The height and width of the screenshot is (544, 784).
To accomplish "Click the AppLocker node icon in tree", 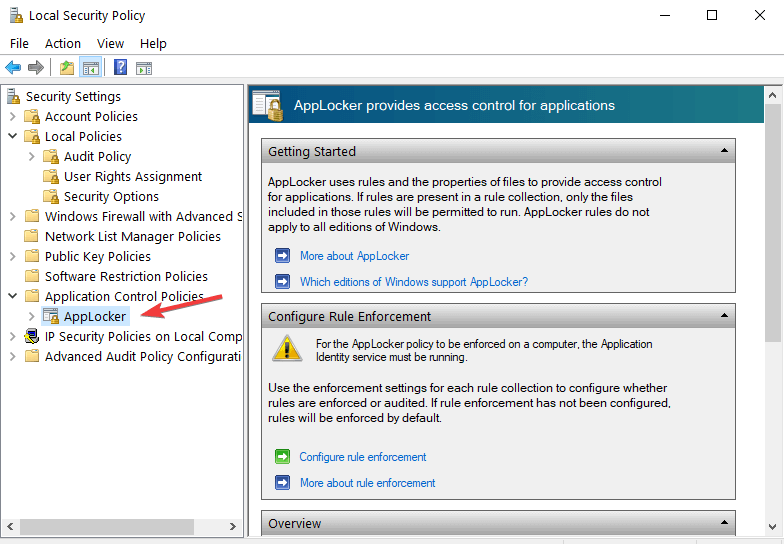I will tap(51, 316).
